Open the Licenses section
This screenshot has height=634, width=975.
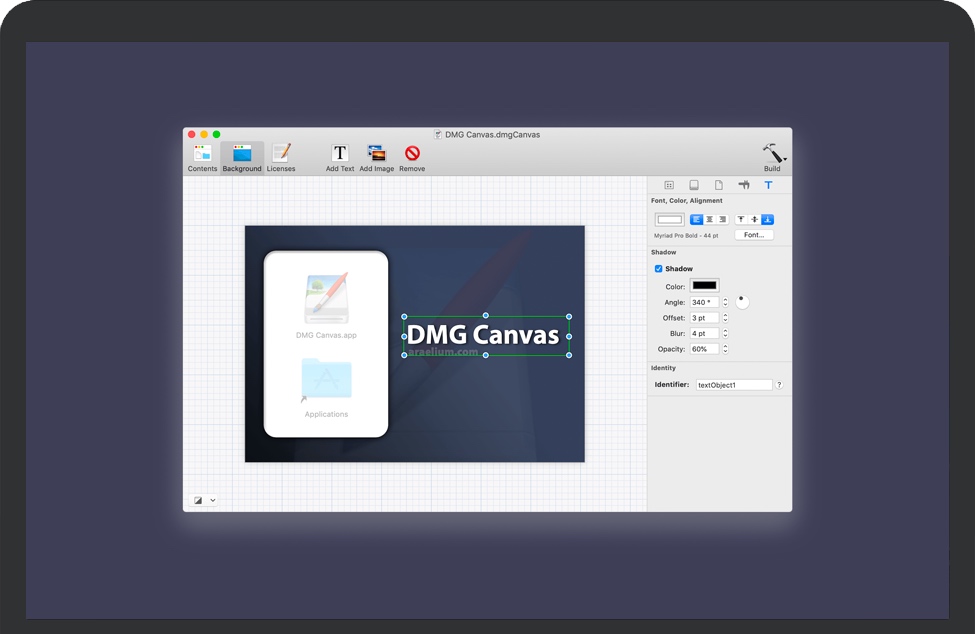point(281,154)
